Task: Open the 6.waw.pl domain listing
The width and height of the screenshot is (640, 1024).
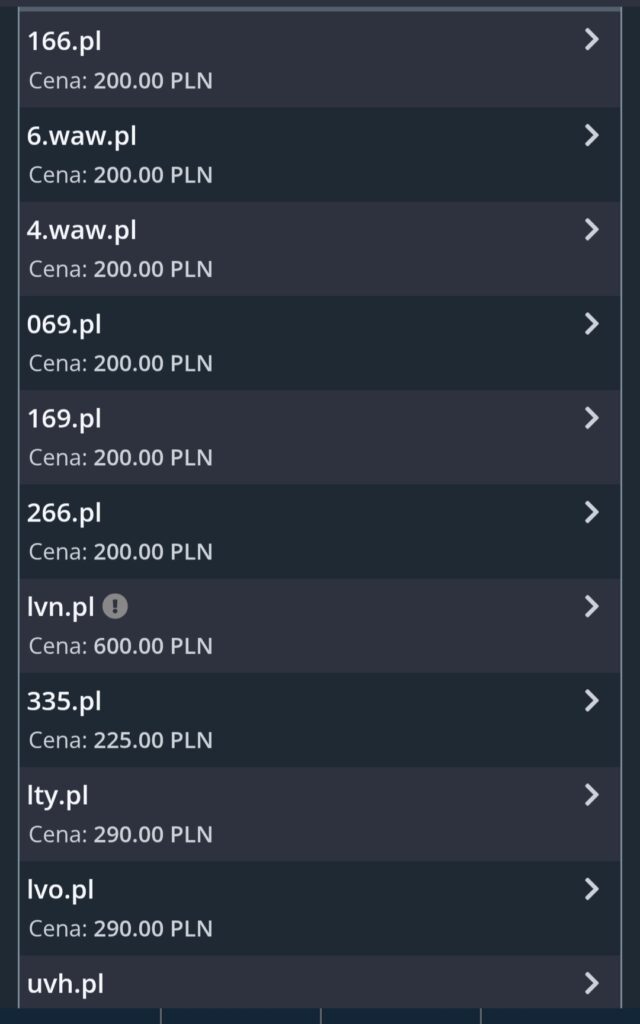Action: click(x=82, y=136)
